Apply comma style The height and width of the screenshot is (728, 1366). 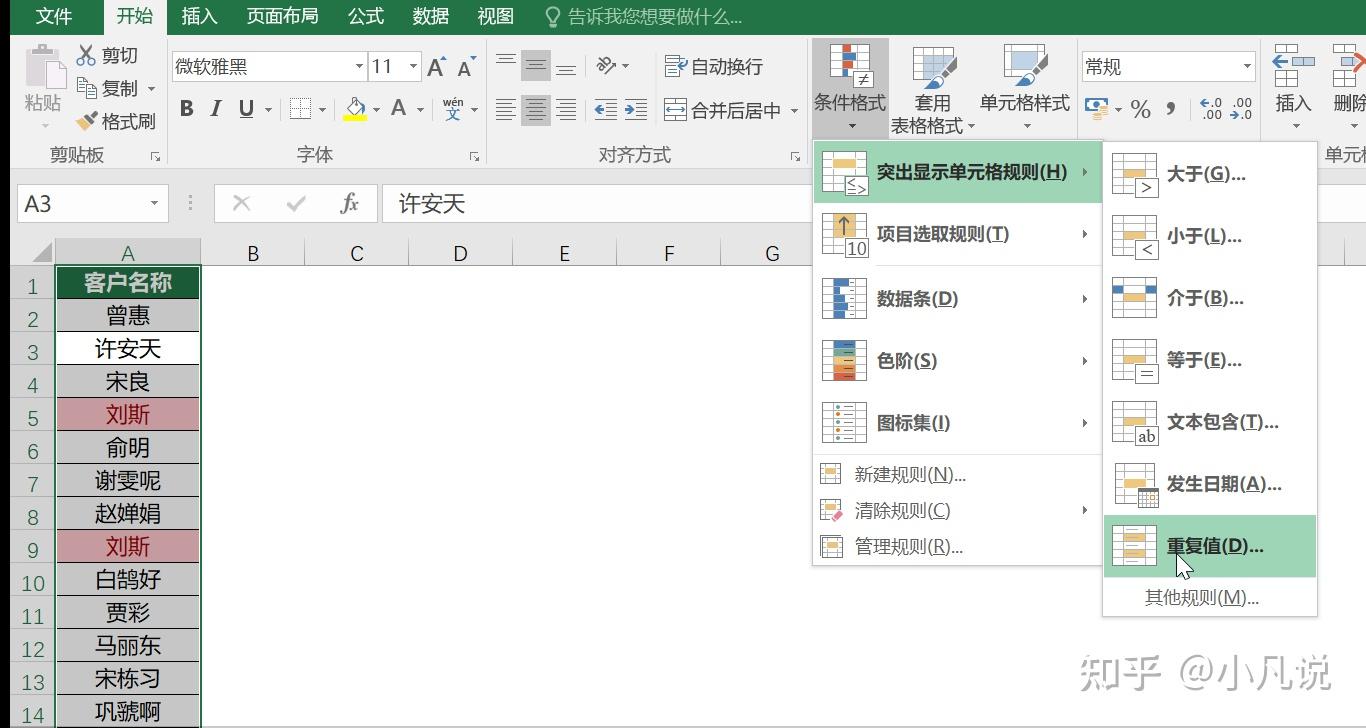1170,109
